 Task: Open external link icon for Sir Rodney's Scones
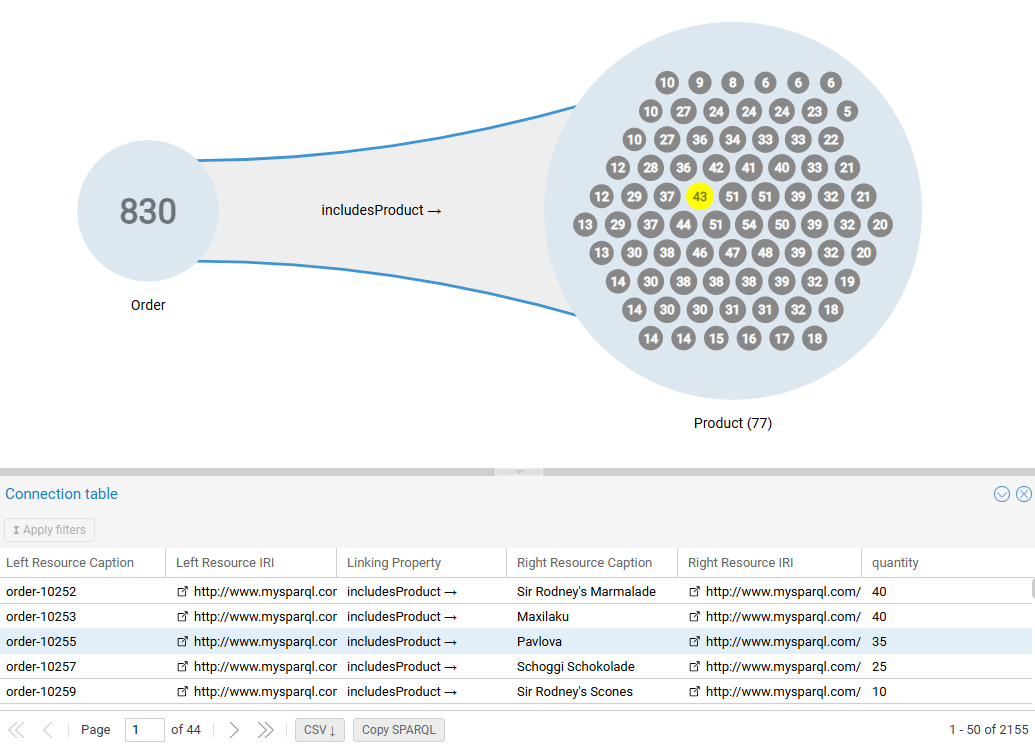694,691
